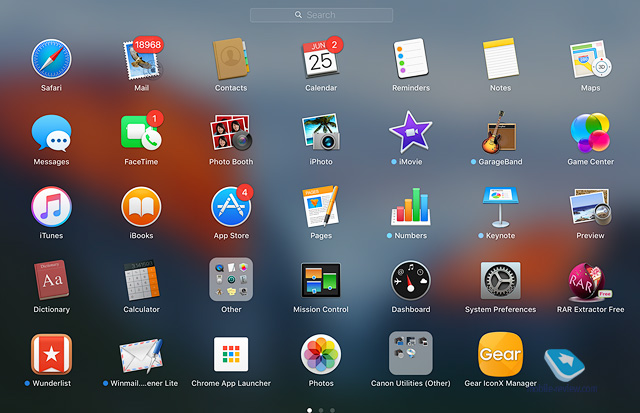Launch Dashboard
This screenshot has height=413, width=640.
coord(411,281)
